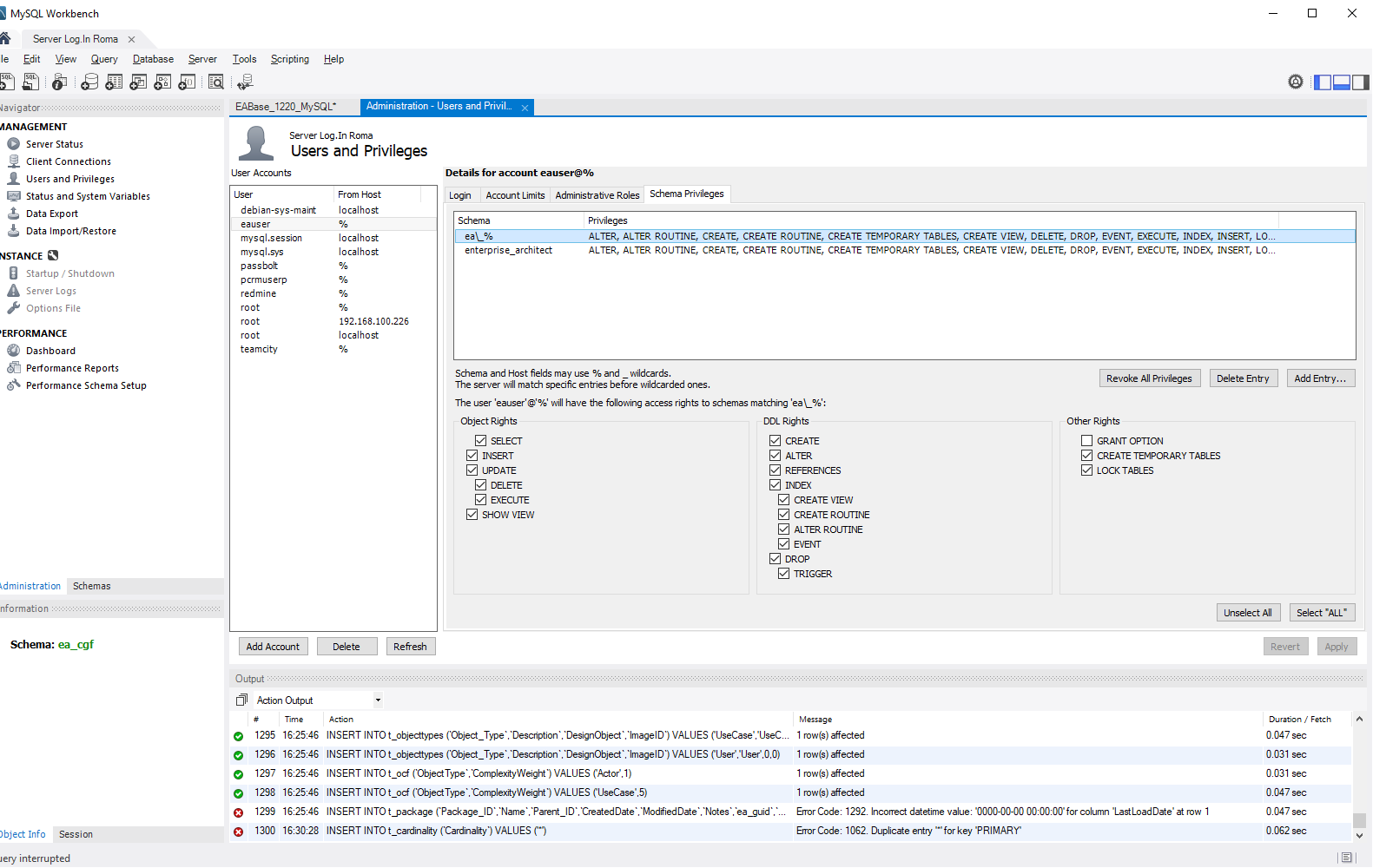Screen dimensions: 1373x868
Task: Switch to the Schemas navigator tab
Action: pyautogui.click(x=92, y=586)
